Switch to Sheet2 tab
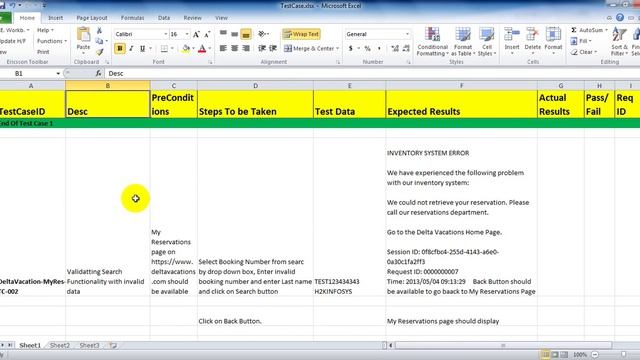This screenshot has width=640, height=360. [60, 345]
